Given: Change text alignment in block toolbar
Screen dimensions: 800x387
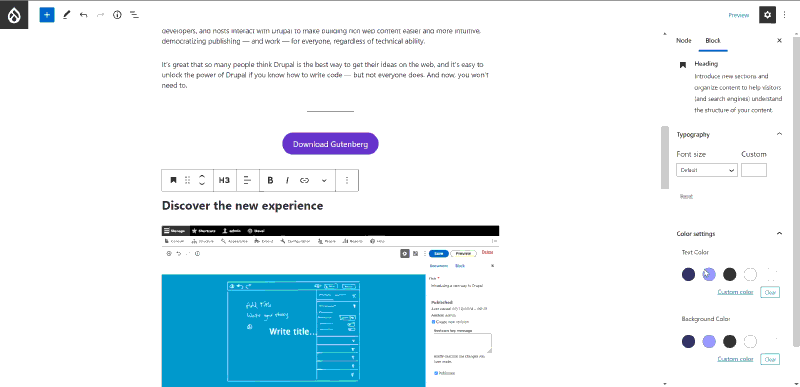Looking at the screenshot, I should click(248, 180).
